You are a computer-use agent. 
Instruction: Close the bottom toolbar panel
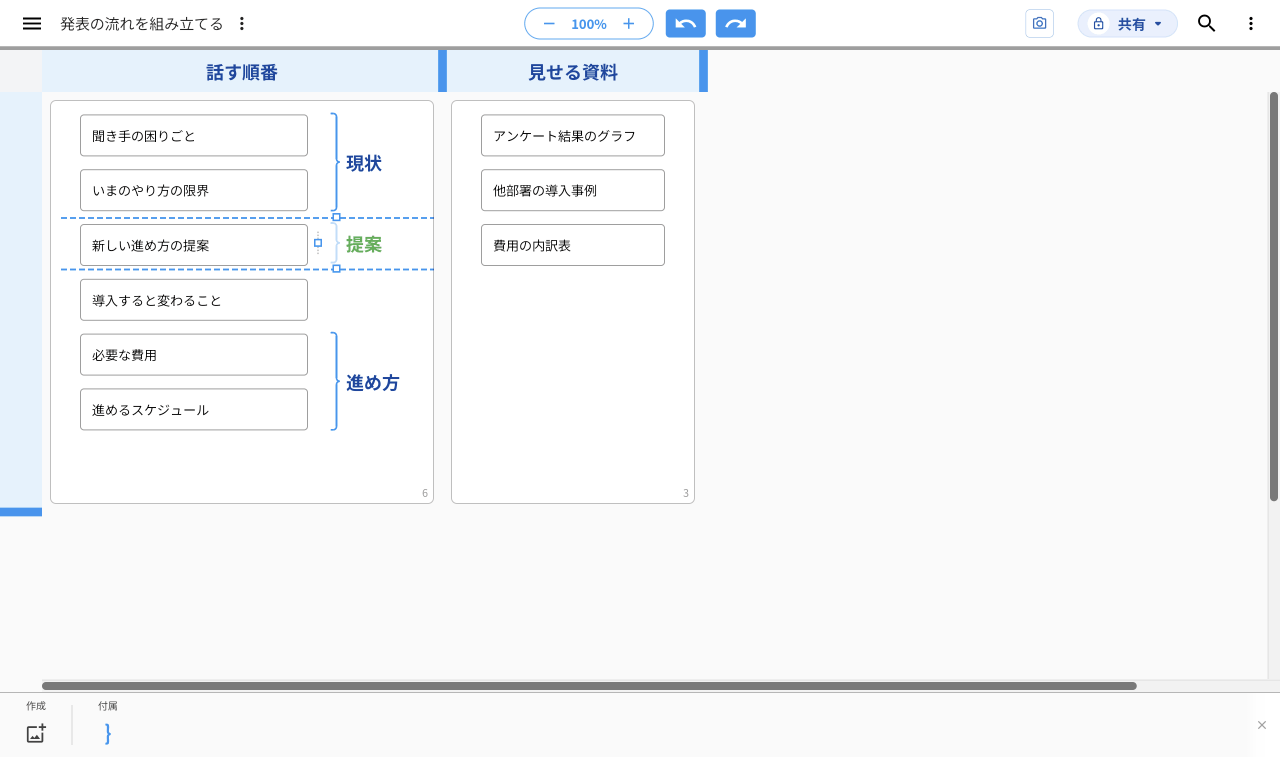pyautogui.click(x=1262, y=725)
